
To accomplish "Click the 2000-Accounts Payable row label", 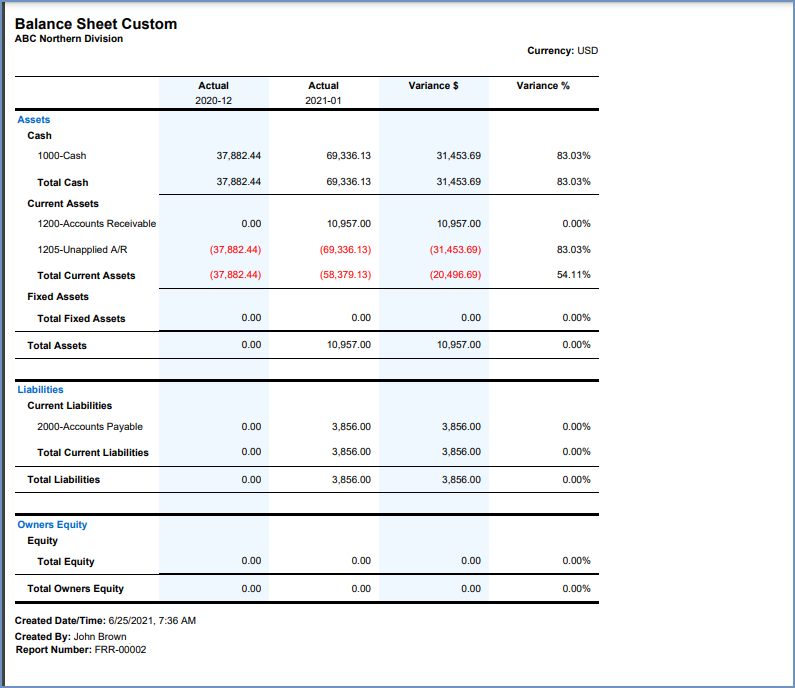I will tap(90, 427).
